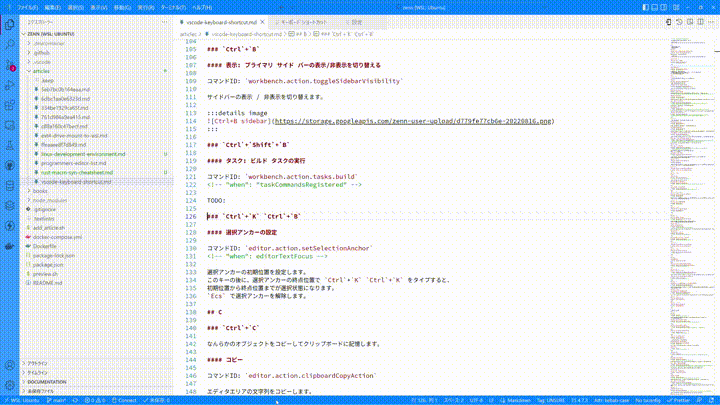
Task: Click the main* branch in status bar
Action: [56, 400]
